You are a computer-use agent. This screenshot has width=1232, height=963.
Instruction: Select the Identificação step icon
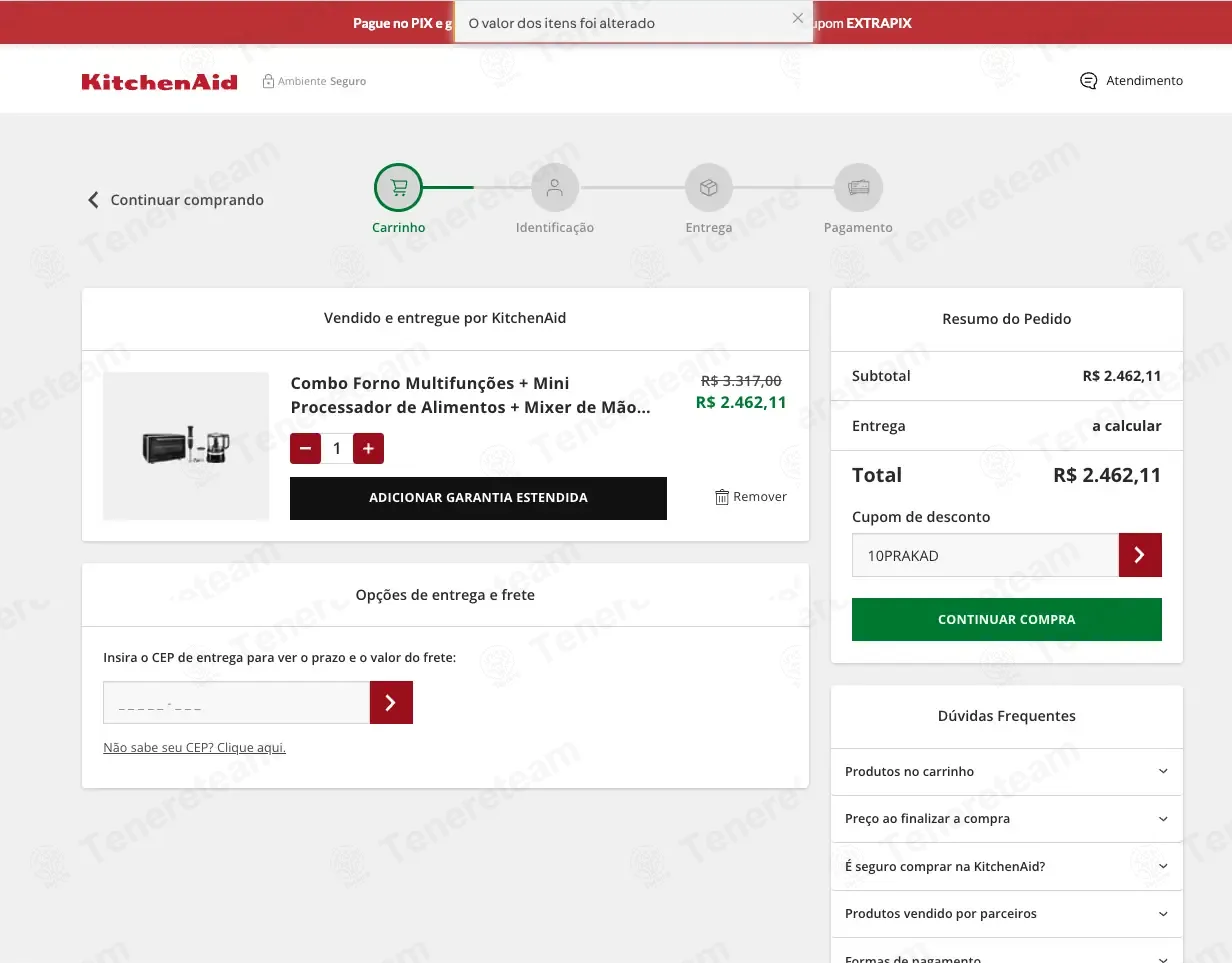pyautogui.click(x=555, y=187)
